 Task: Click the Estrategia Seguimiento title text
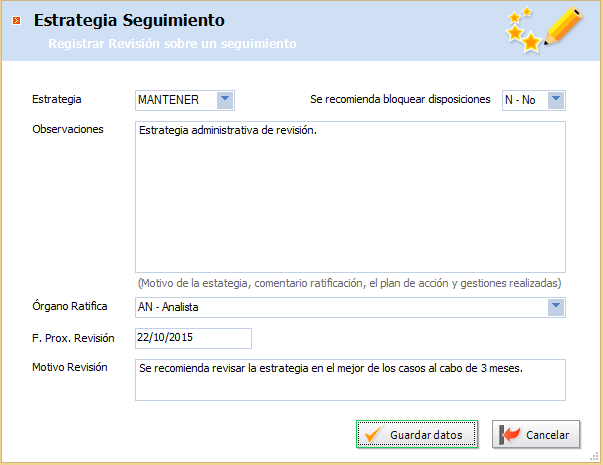pyautogui.click(x=129, y=20)
